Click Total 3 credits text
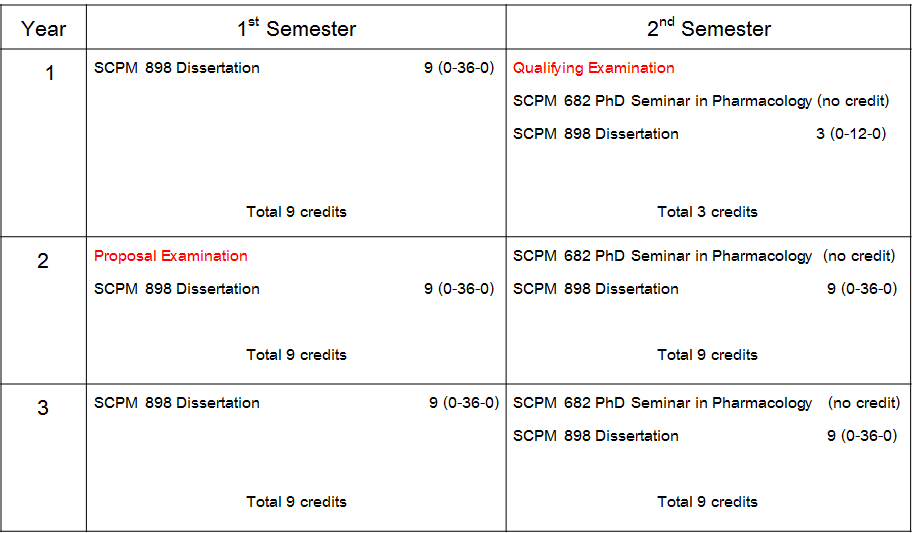This screenshot has width=915, height=533. pyautogui.click(x=707, y=212)
